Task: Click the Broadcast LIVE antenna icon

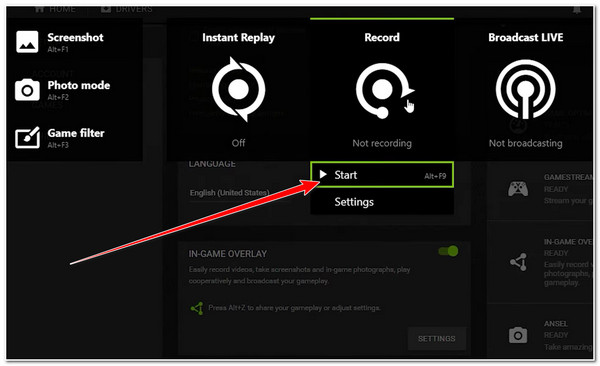Action: pyautogui.click(x=525, y=89)
